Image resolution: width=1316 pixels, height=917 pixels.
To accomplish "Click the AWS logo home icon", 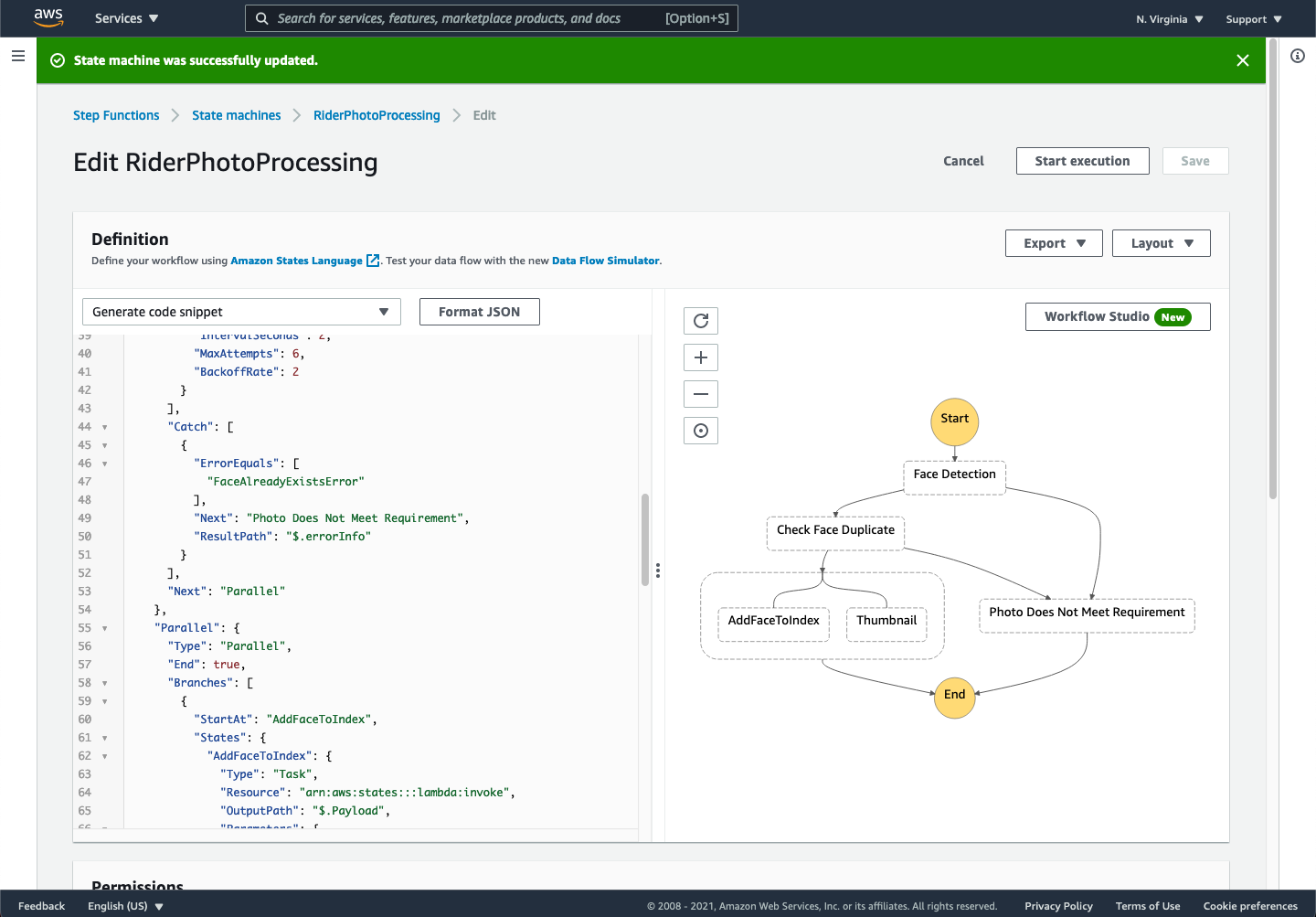I will [48, 18].
